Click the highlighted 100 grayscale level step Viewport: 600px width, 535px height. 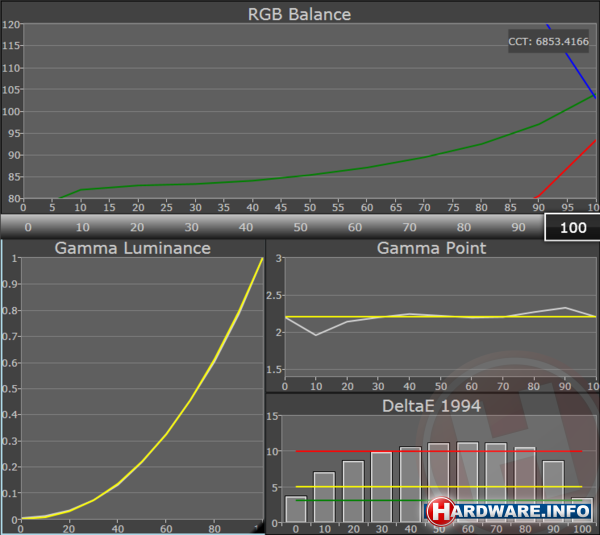point(572,227)
